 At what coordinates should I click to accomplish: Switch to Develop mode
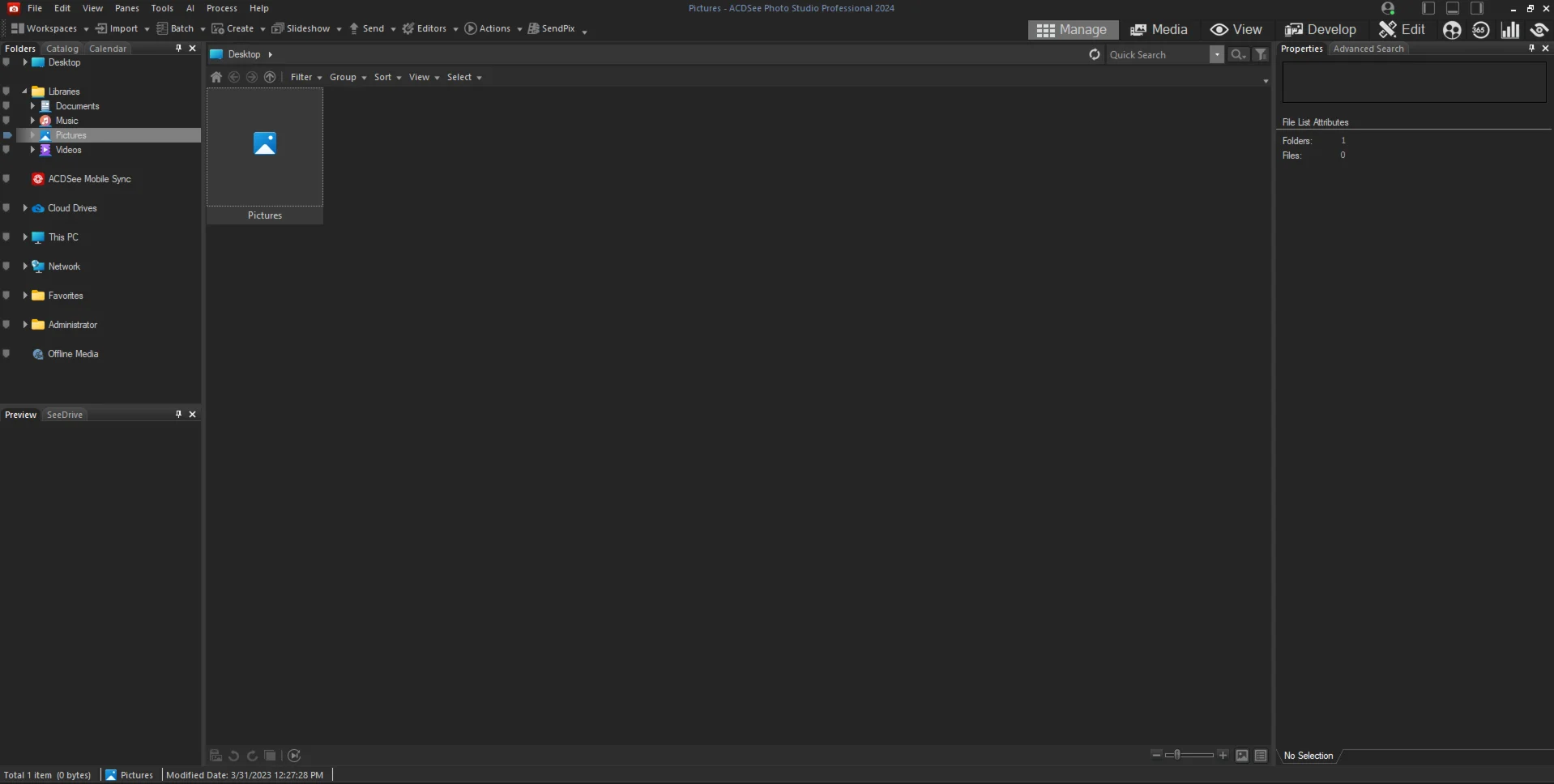1320,30
